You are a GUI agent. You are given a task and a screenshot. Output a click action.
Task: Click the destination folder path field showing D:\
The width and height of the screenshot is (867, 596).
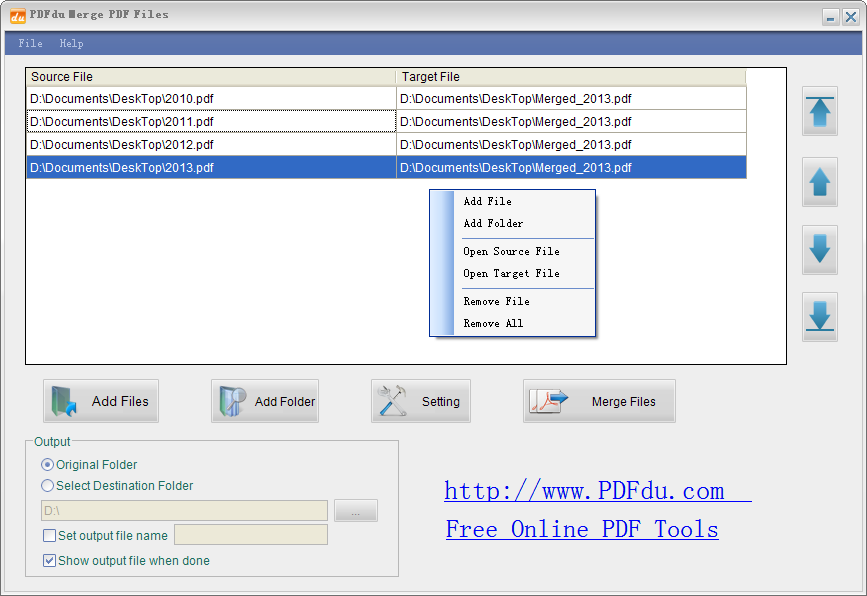click(184, 511)
